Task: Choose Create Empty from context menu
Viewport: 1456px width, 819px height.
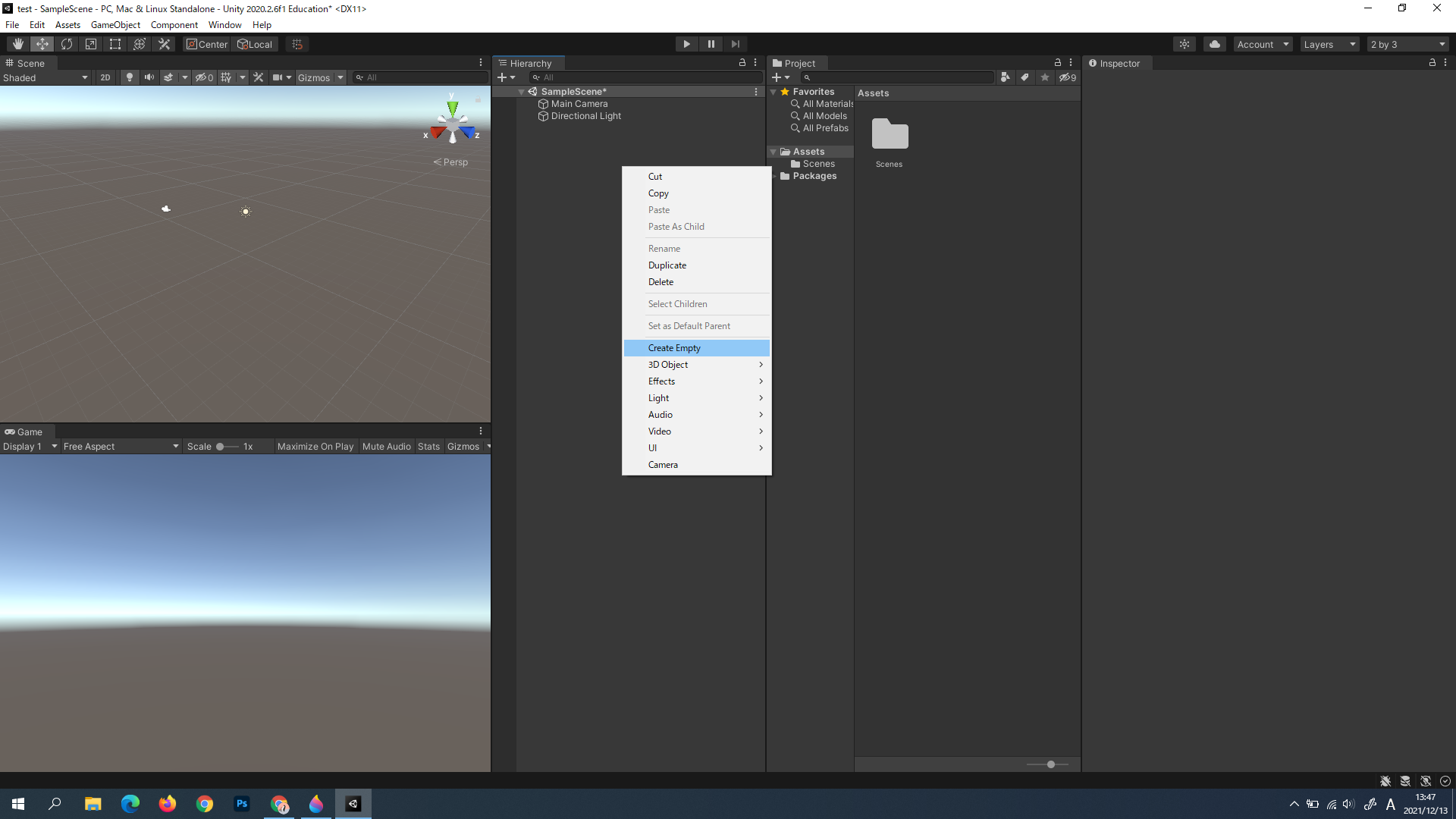Action: point(674,348)
